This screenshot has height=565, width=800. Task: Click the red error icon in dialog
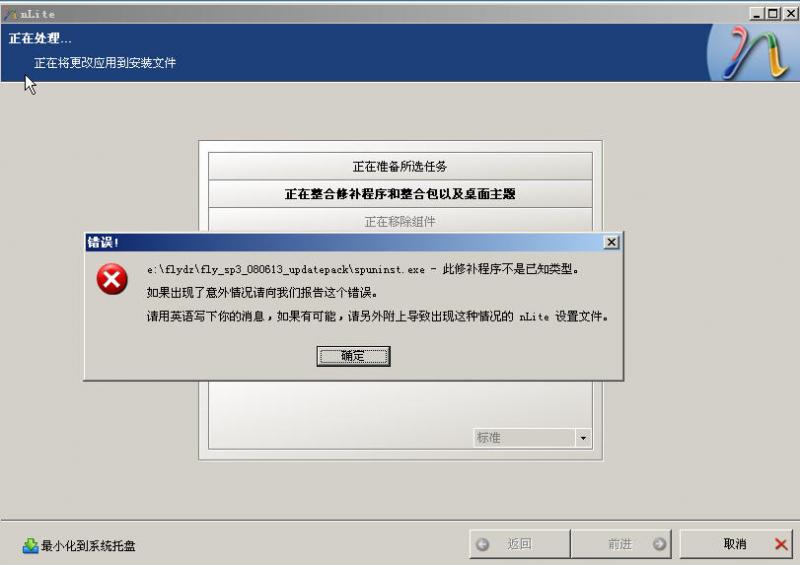pyautogui.click(x=112, y=279)
